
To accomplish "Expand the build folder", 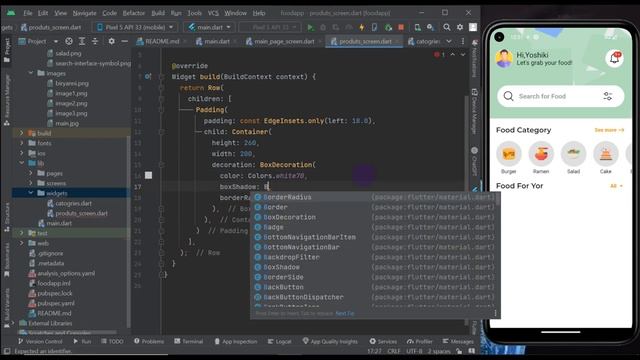I will point(22,133).
